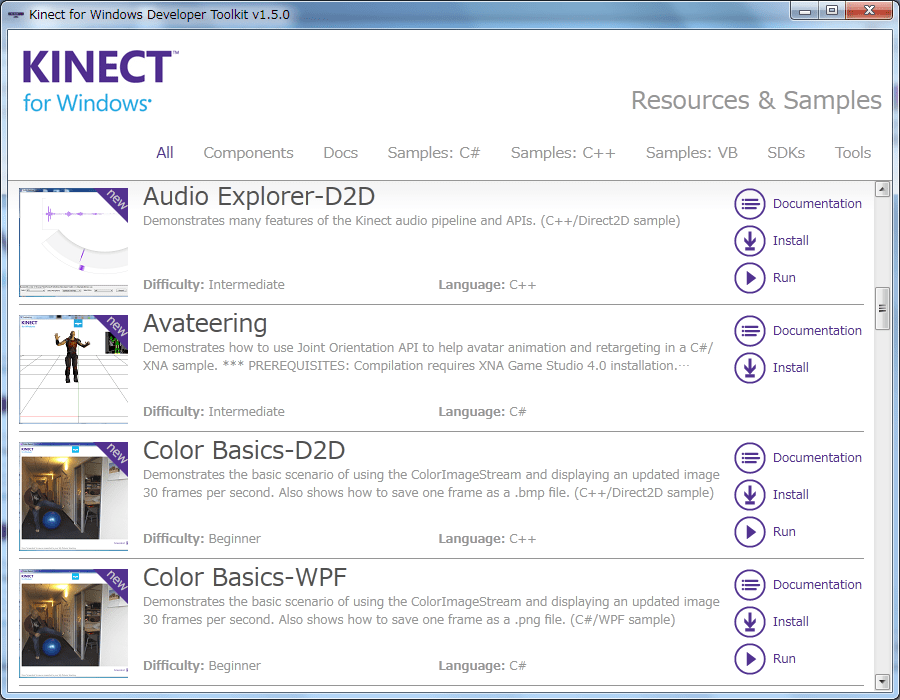
Task: Click 'Difficulty: Intermediate' under Audio Explorer-D2D
Action: (x=214, y=285)
